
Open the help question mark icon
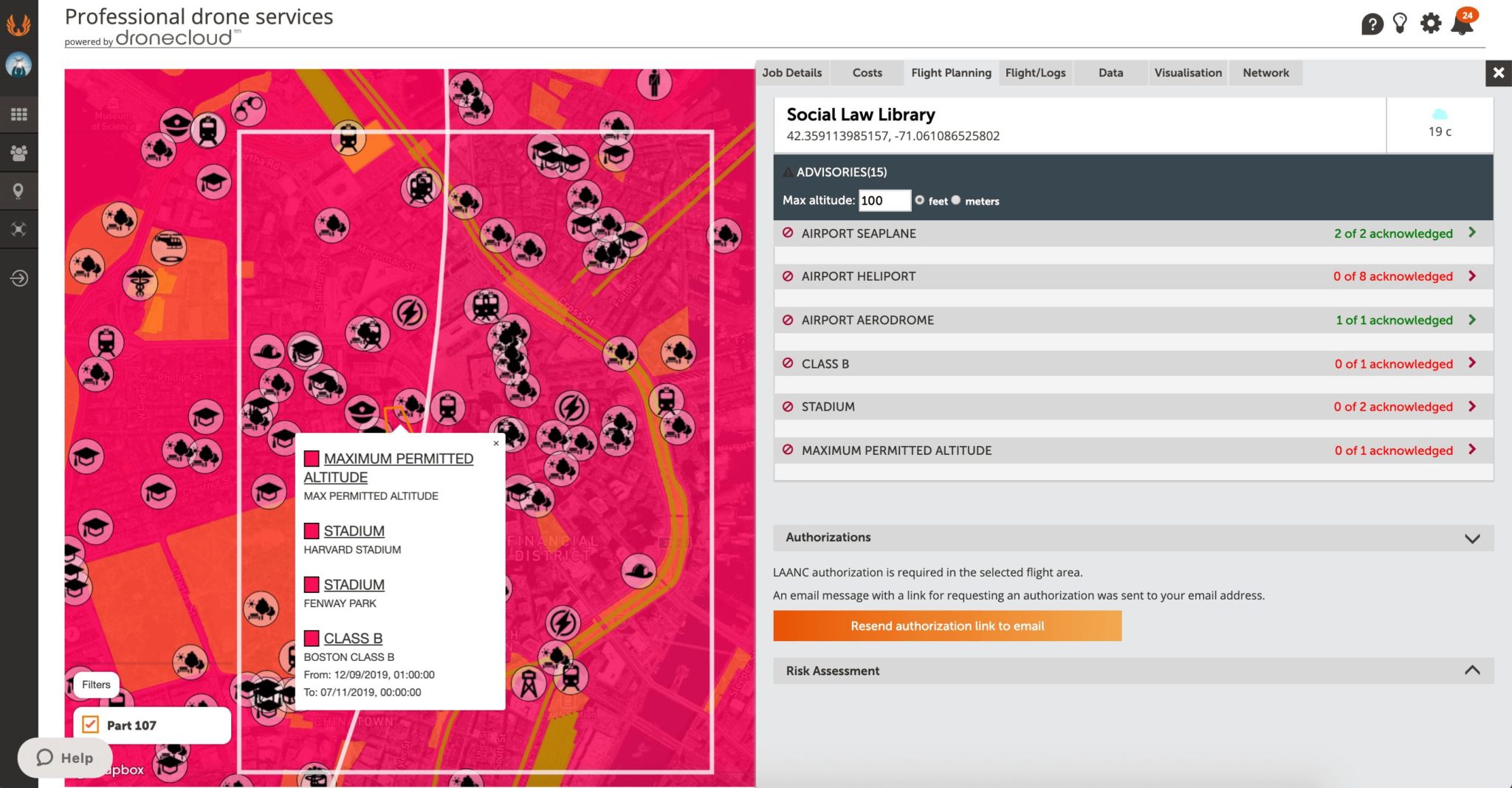click(x=1372, y=24)
